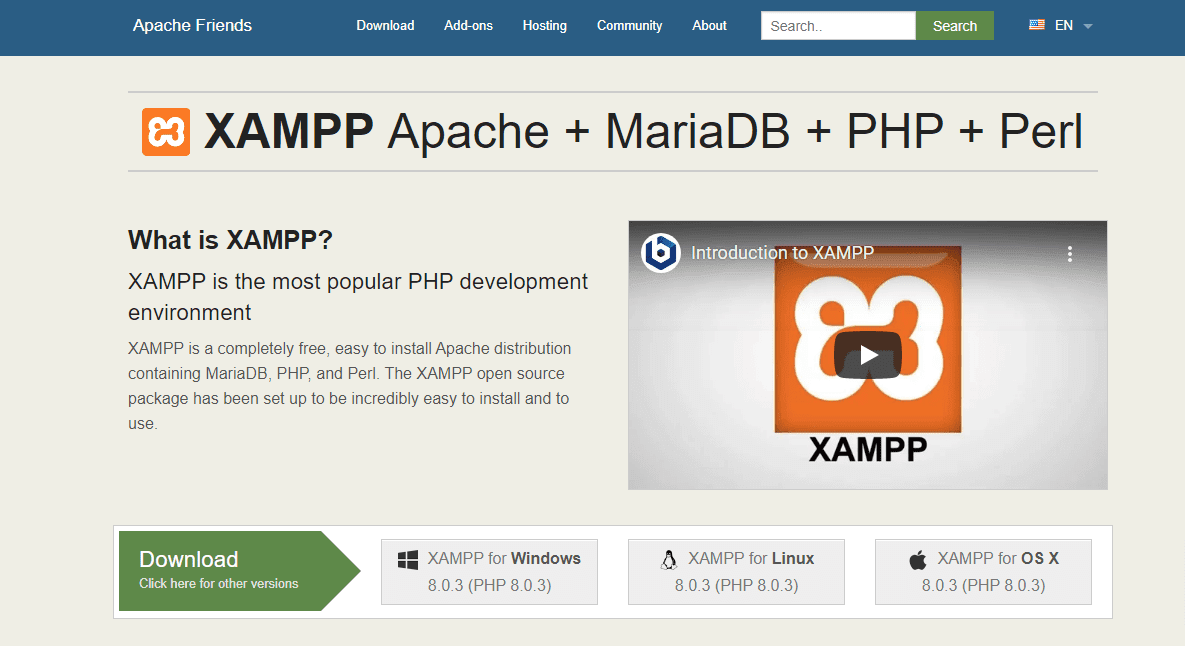The height and width of the screenshot is (646, 1185).
Task: Download XAMPP for Linux 8.0.3
Action: pyautogui.click(x=736, y=571)
